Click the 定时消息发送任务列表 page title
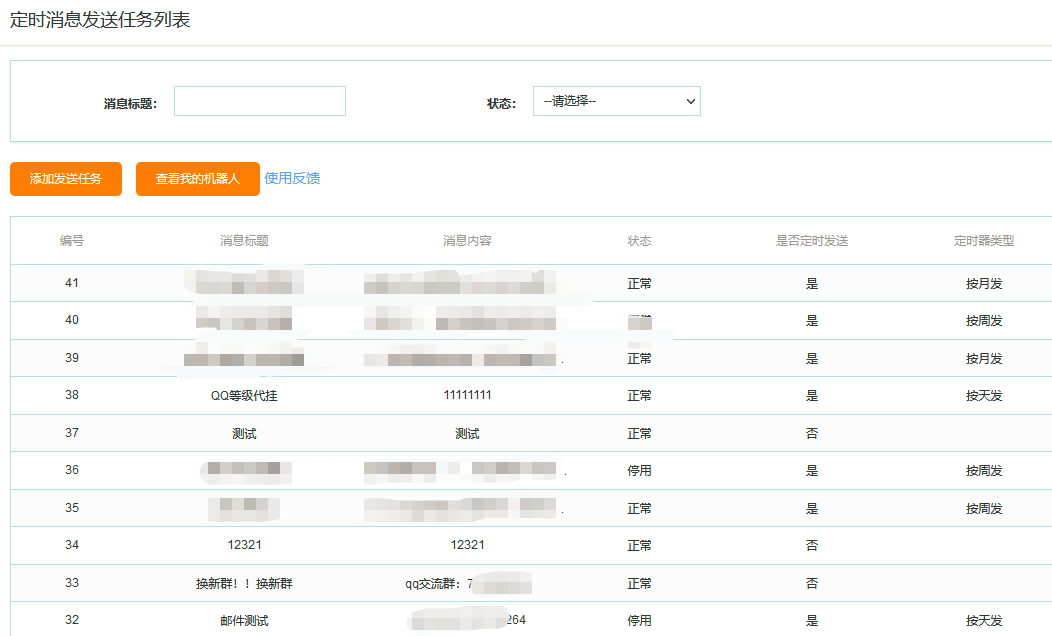 (97, 18)
